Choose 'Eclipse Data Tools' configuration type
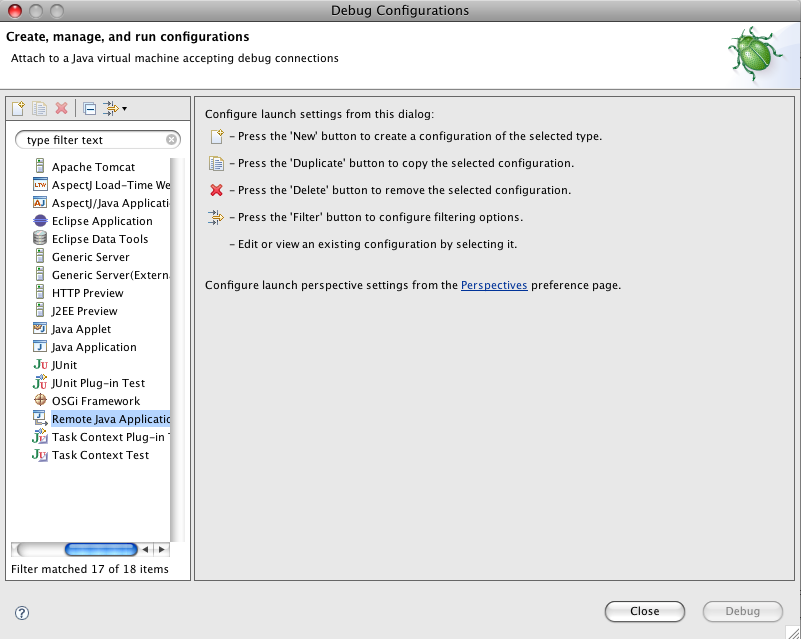Screen dimensions: 801x639 click(x=100, y=239)
